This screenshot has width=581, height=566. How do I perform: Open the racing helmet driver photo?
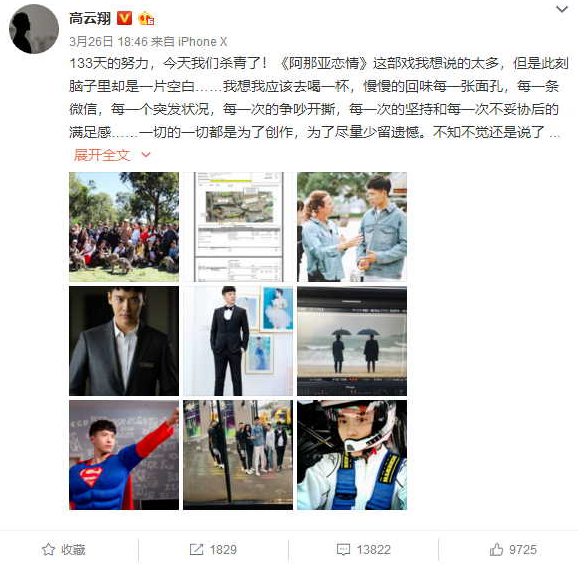352,455
